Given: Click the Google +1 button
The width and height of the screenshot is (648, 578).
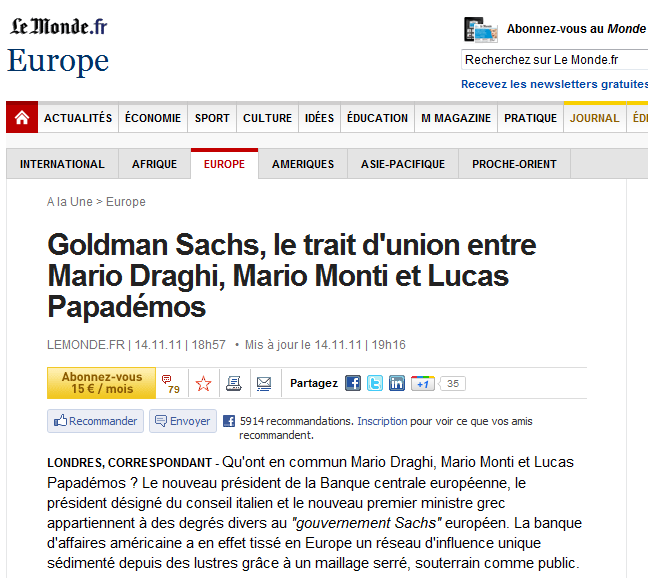Looking at the screenshot, I should point(423,383).
